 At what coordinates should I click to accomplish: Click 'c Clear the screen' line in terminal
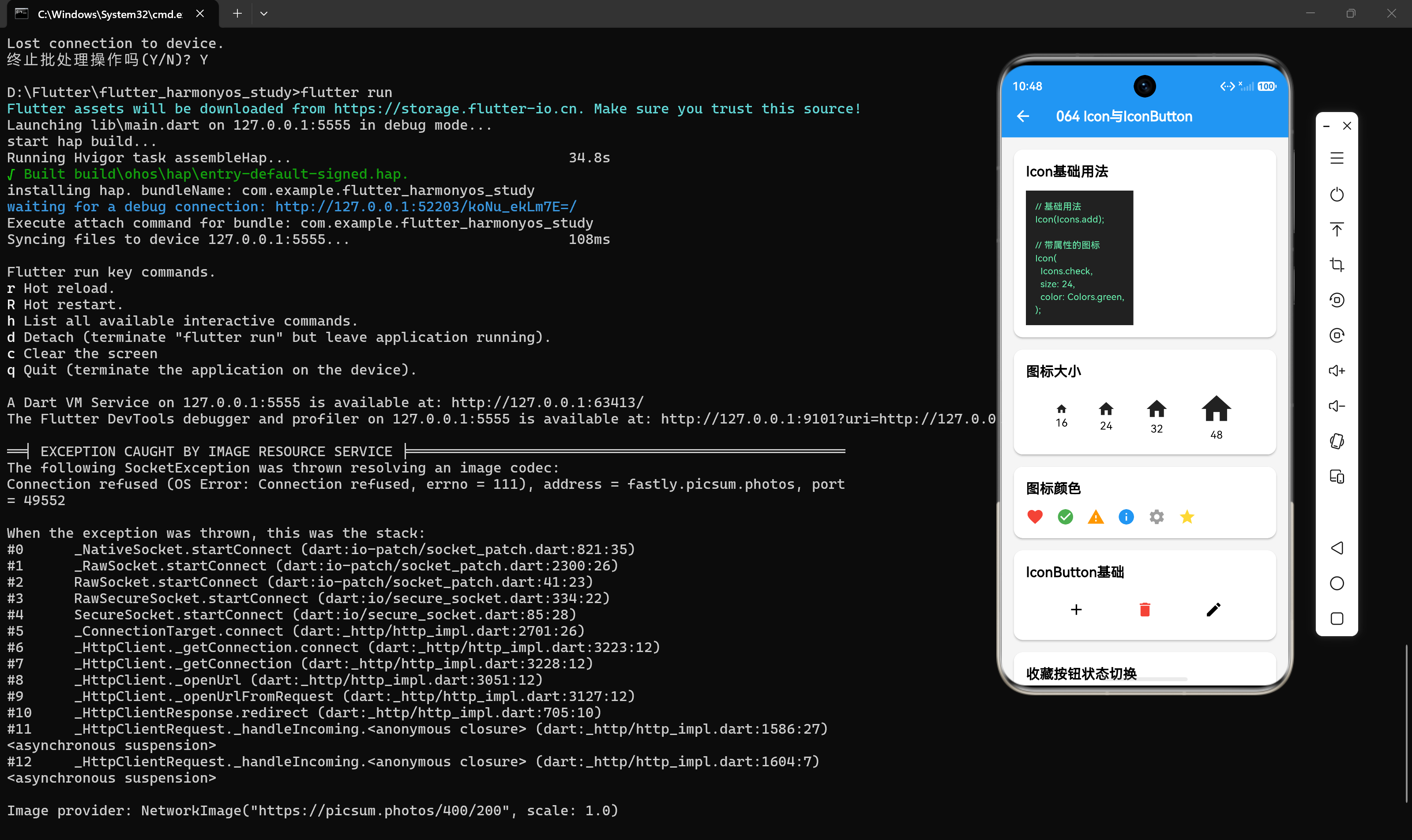(x=82, y=353)
